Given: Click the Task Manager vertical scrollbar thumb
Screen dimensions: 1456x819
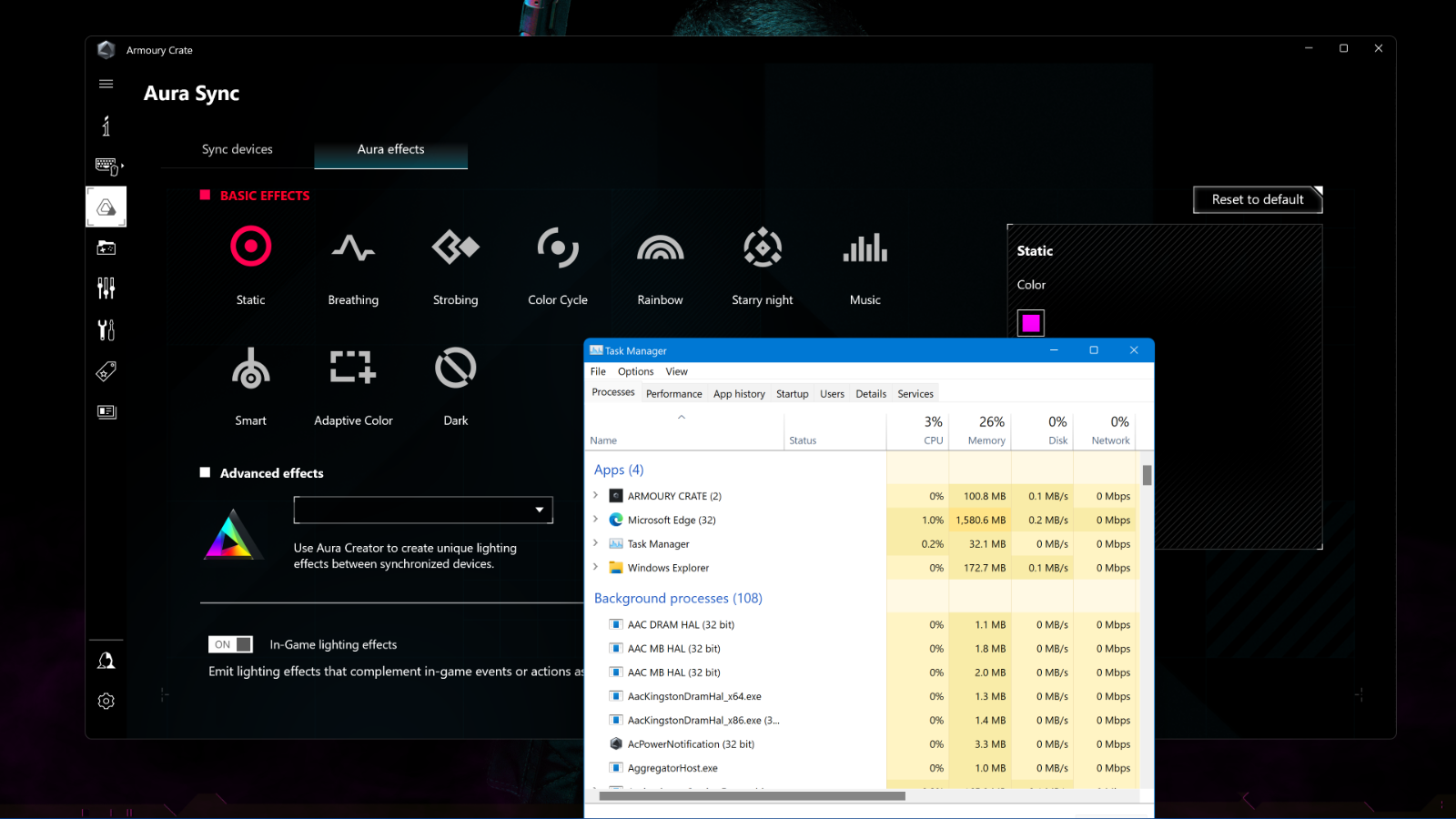Looking at the screenshot, I should click(1148, 475).
